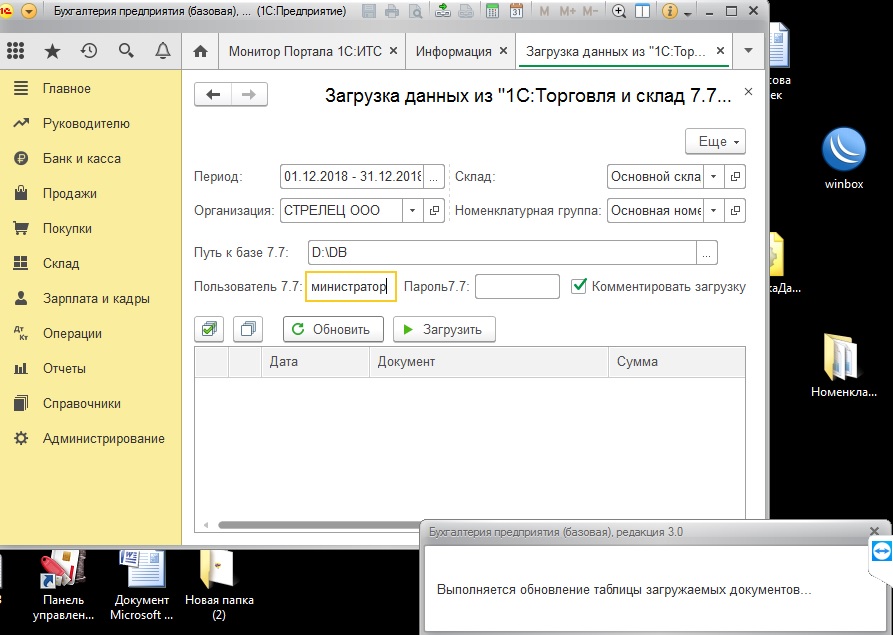Open the Номенклатурная группа open-form icon
This screenshot has height=635, width=893.
735,211
